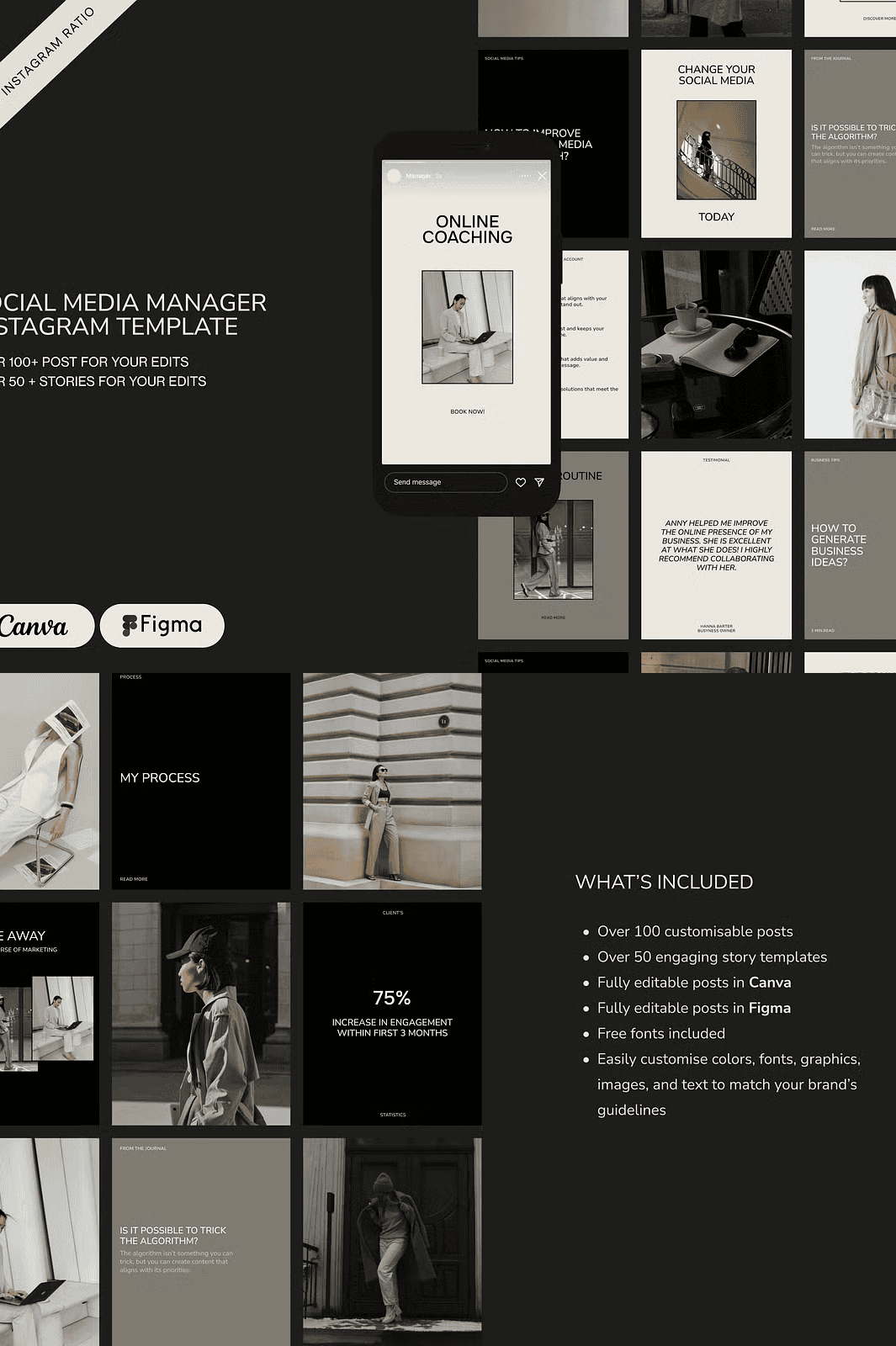896x1346 pixels.
Task: Open the My Process black post
Action: point(200,780)
